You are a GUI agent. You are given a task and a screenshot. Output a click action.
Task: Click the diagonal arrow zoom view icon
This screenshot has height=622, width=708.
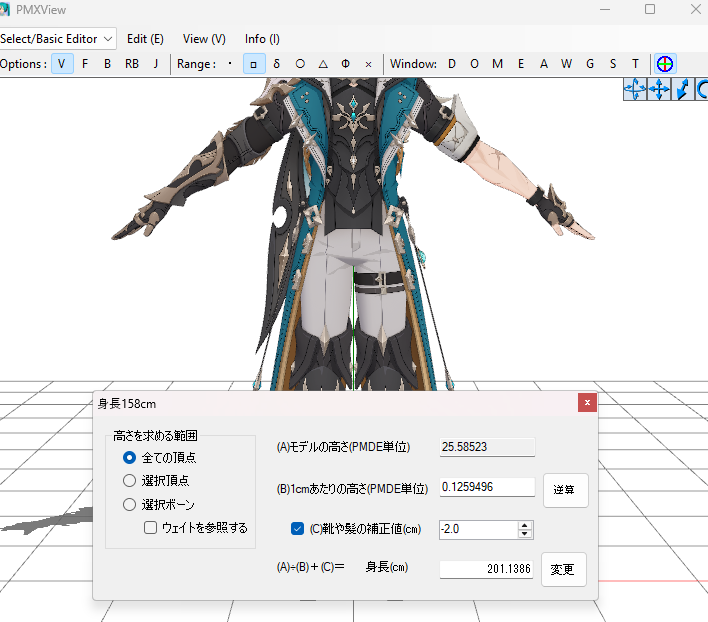pos(683,89)
